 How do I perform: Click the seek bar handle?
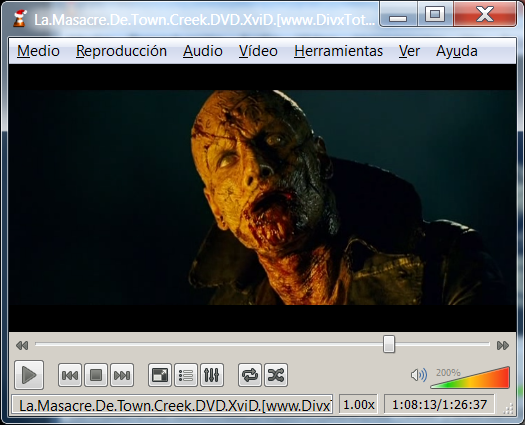389,344
